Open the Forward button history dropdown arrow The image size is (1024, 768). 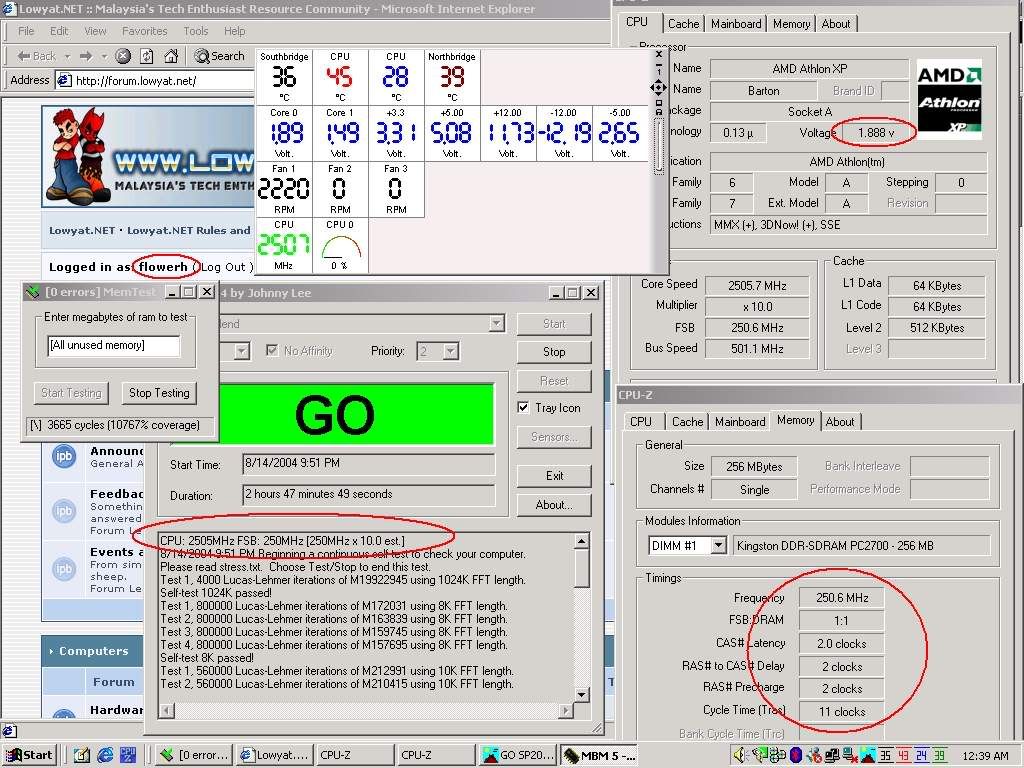(x=104, y=56)
